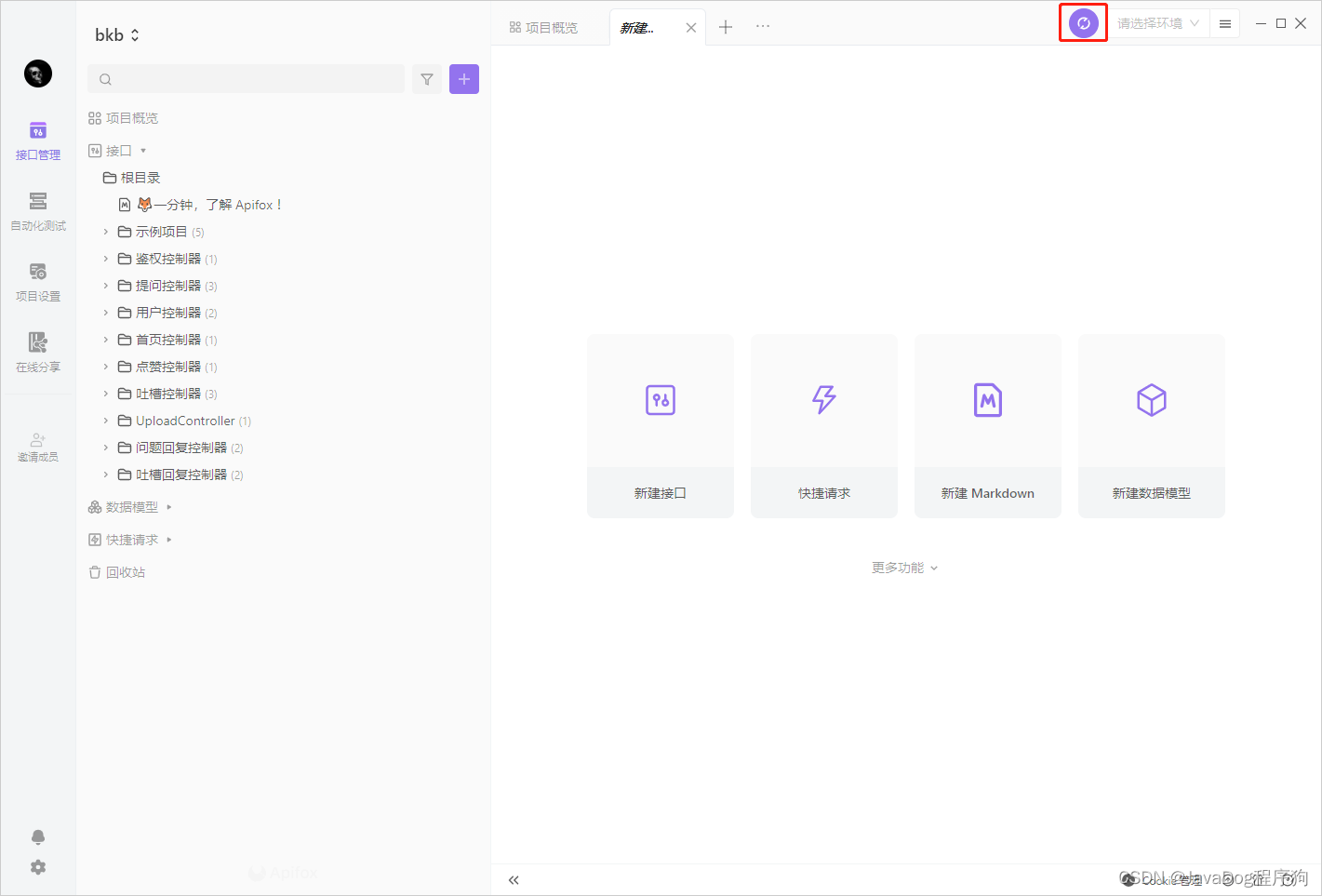Open the 回收站 recycle bin

pos(117,572)
